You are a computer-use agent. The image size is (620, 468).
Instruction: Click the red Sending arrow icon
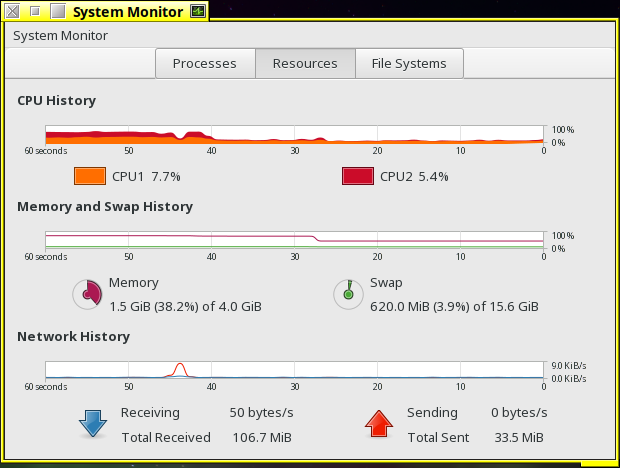click(x=379, y=423)
